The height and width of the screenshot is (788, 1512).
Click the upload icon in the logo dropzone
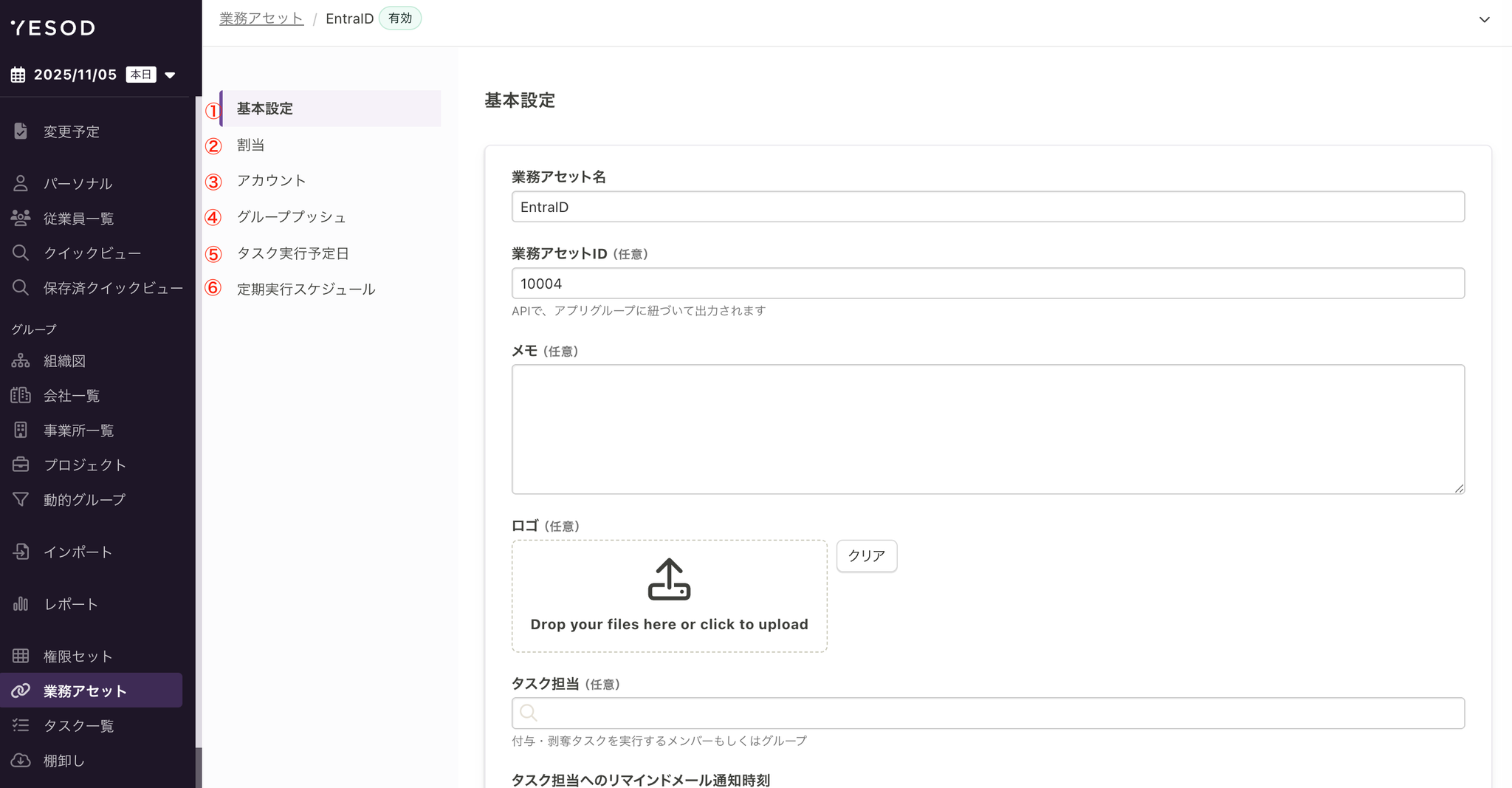coord(669,580)
